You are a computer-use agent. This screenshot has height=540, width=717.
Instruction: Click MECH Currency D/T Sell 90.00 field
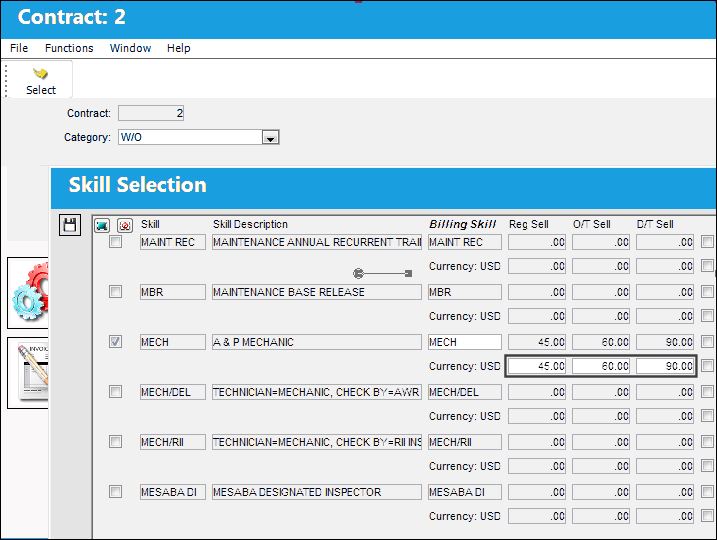(665, 366)
